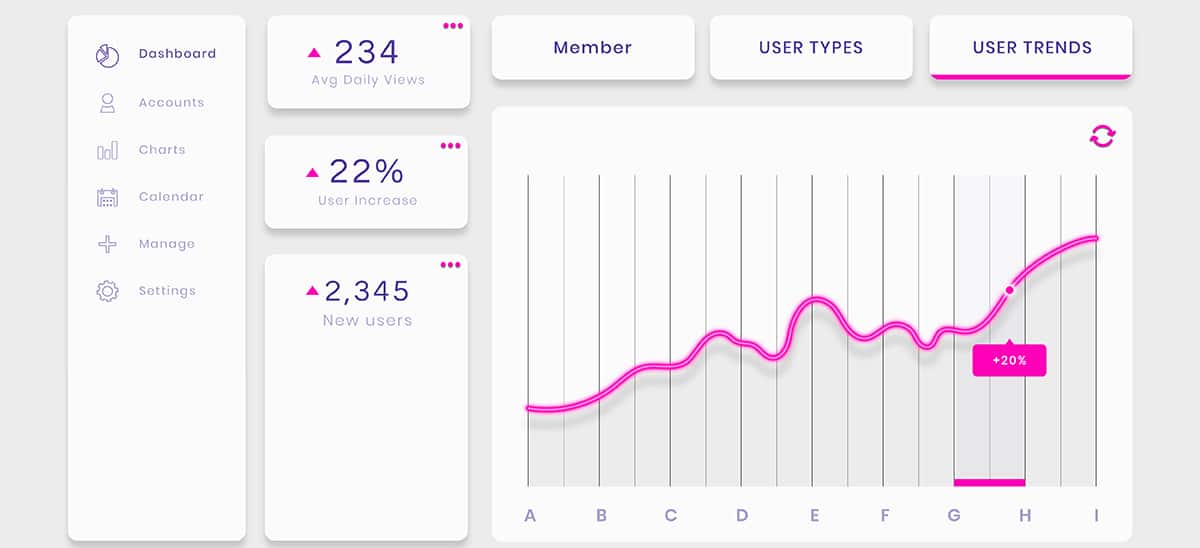Select the USER TYPES tab
Screen dimensions: 1200x548
coord(811,48)
